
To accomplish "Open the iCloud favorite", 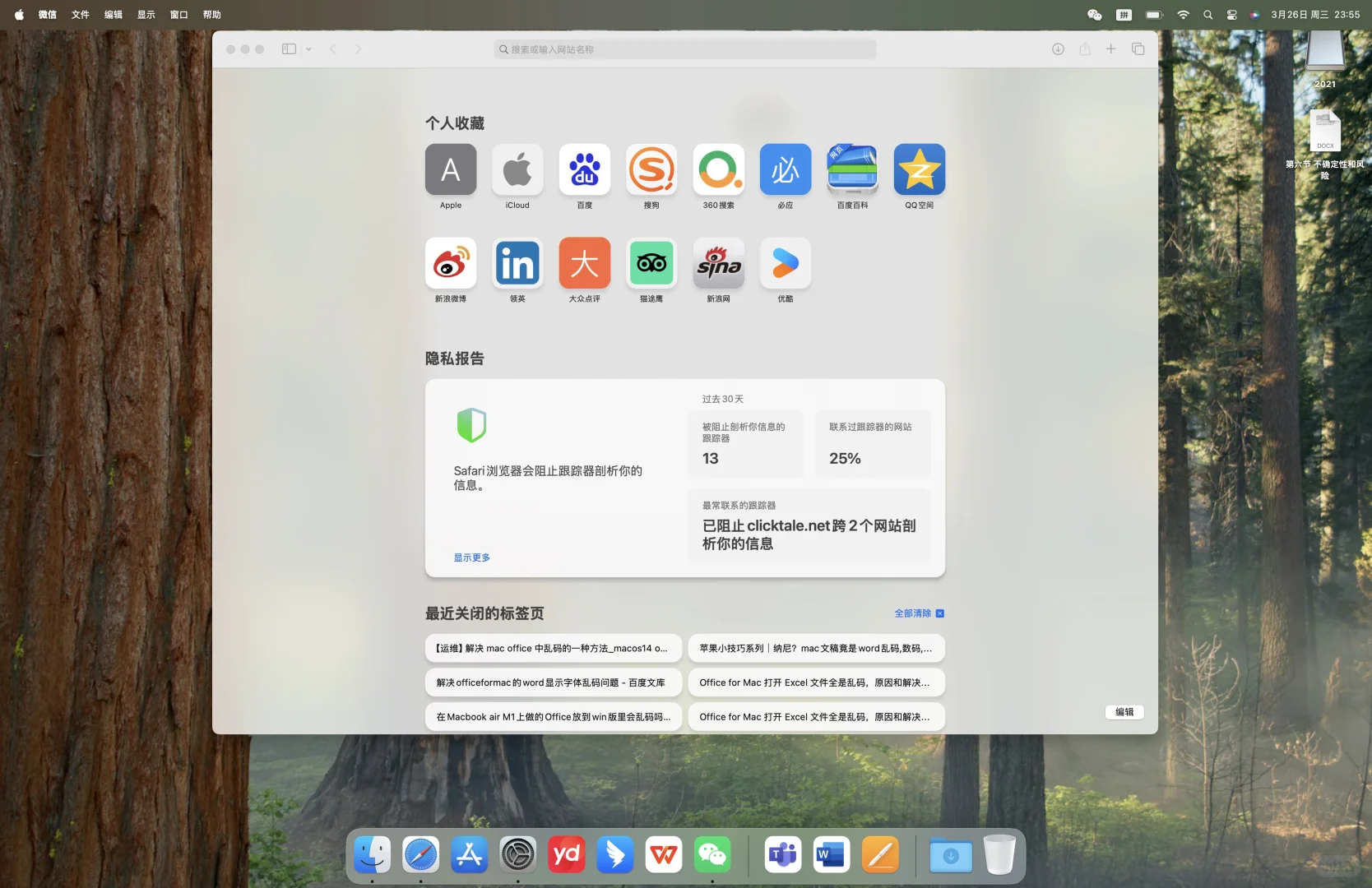I will coord(517,170).
